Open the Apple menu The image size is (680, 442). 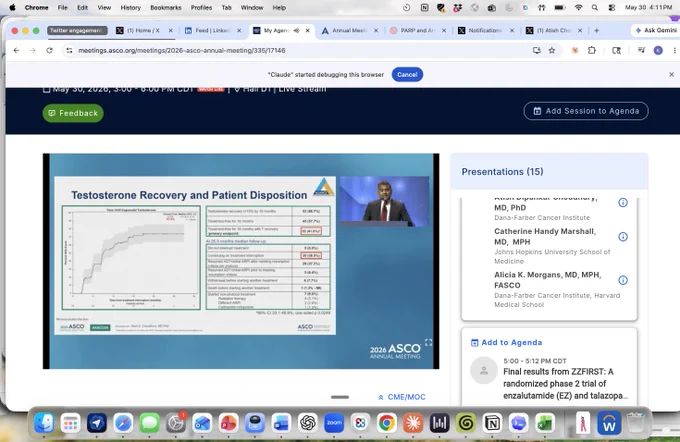[x=12, y=7]
